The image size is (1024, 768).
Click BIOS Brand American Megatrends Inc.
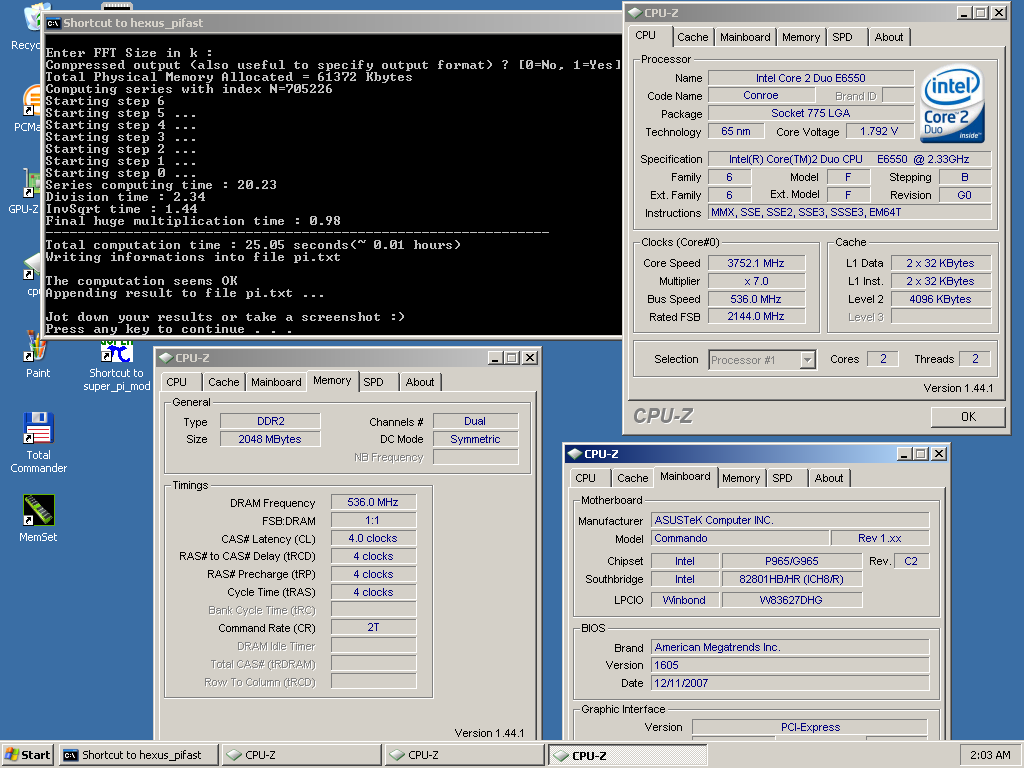point(790,647)
